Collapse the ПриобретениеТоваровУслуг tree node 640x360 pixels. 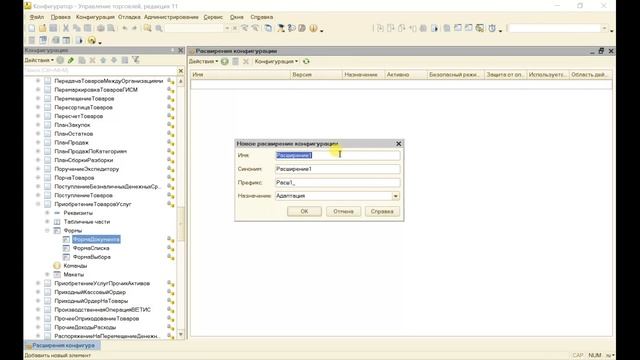click(x=38, y=204)
